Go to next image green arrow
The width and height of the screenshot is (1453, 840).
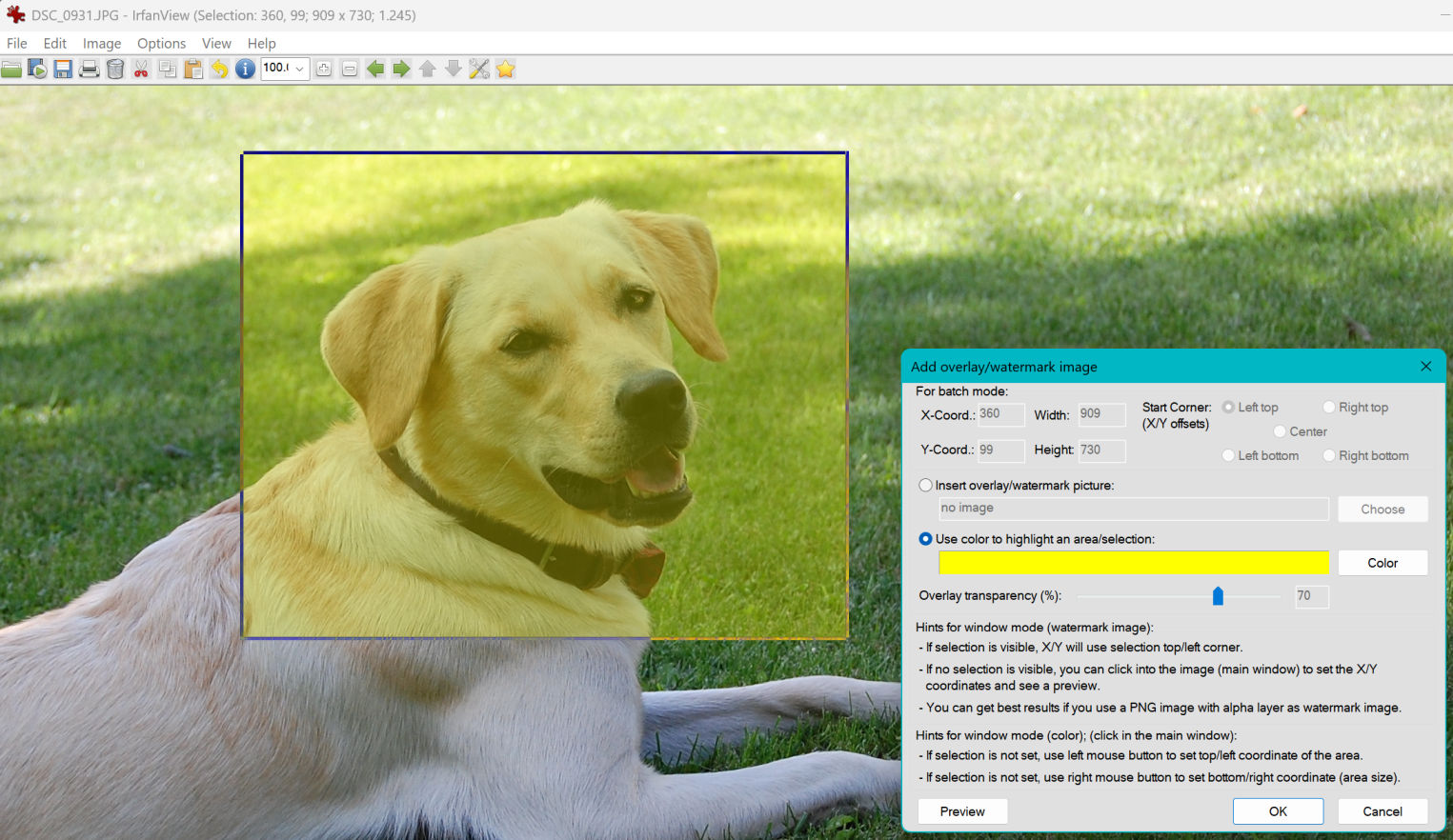401,69
